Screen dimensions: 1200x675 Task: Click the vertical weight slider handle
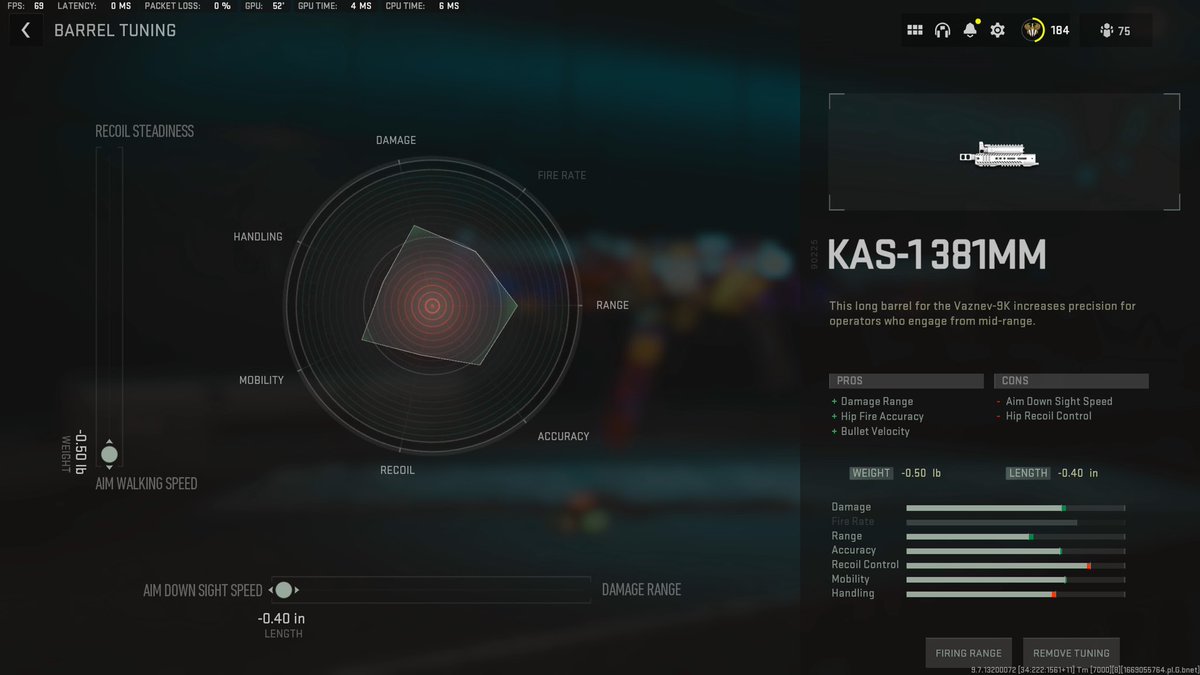(x=109, y=454)
